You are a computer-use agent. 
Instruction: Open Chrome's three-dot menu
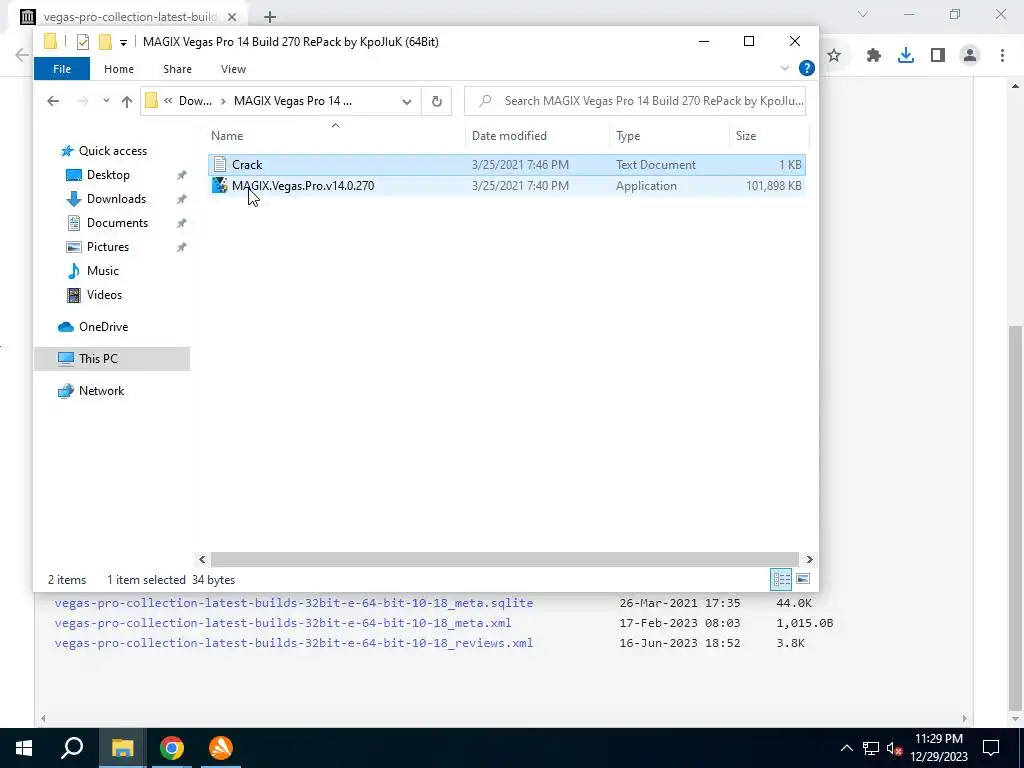click(1002, 56)
